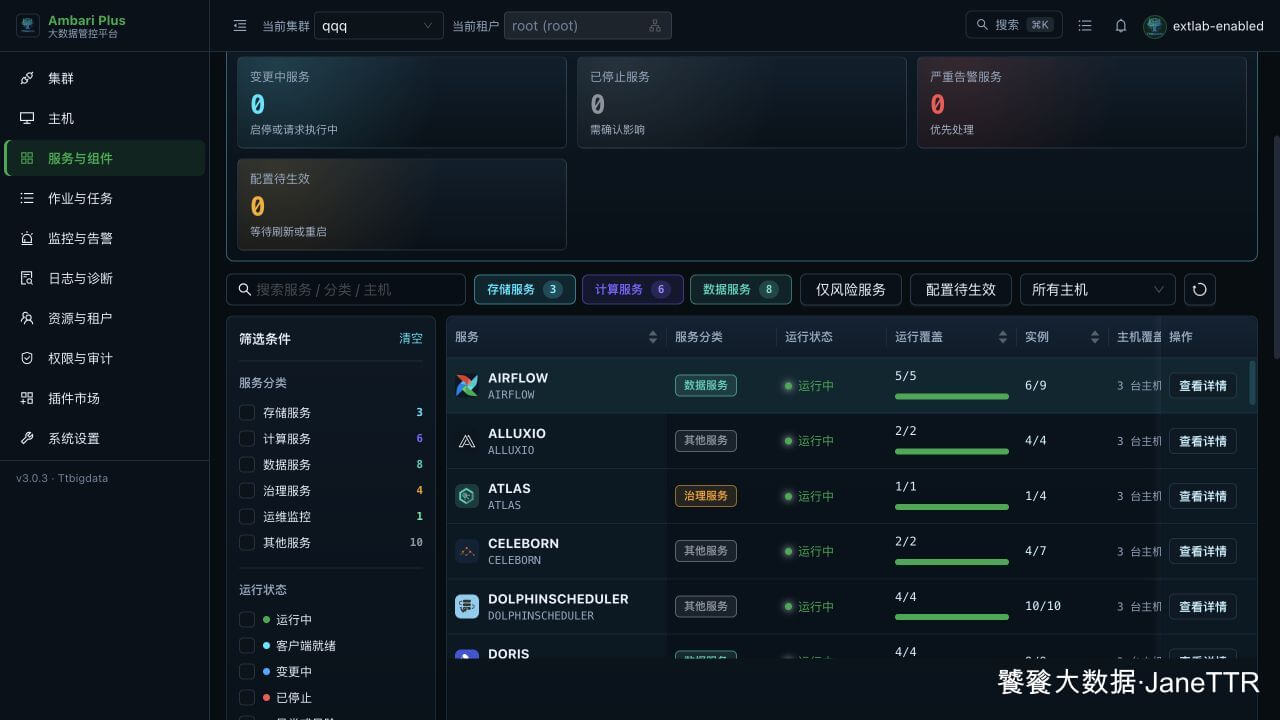1280x720 pixels.
Task: Open 服务与组件 in the sidebar
Action: pyautogui.click(x=105, y=158)
